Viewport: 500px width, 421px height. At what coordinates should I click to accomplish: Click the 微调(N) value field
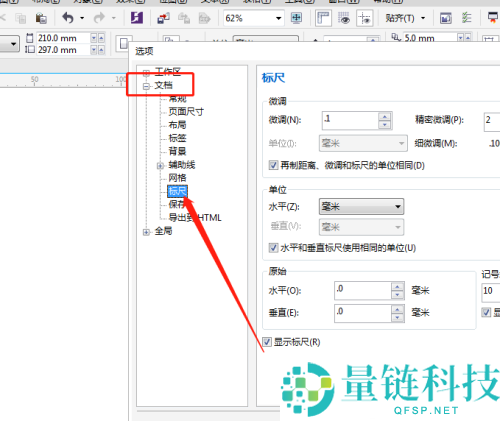click(x=350, y=120)
